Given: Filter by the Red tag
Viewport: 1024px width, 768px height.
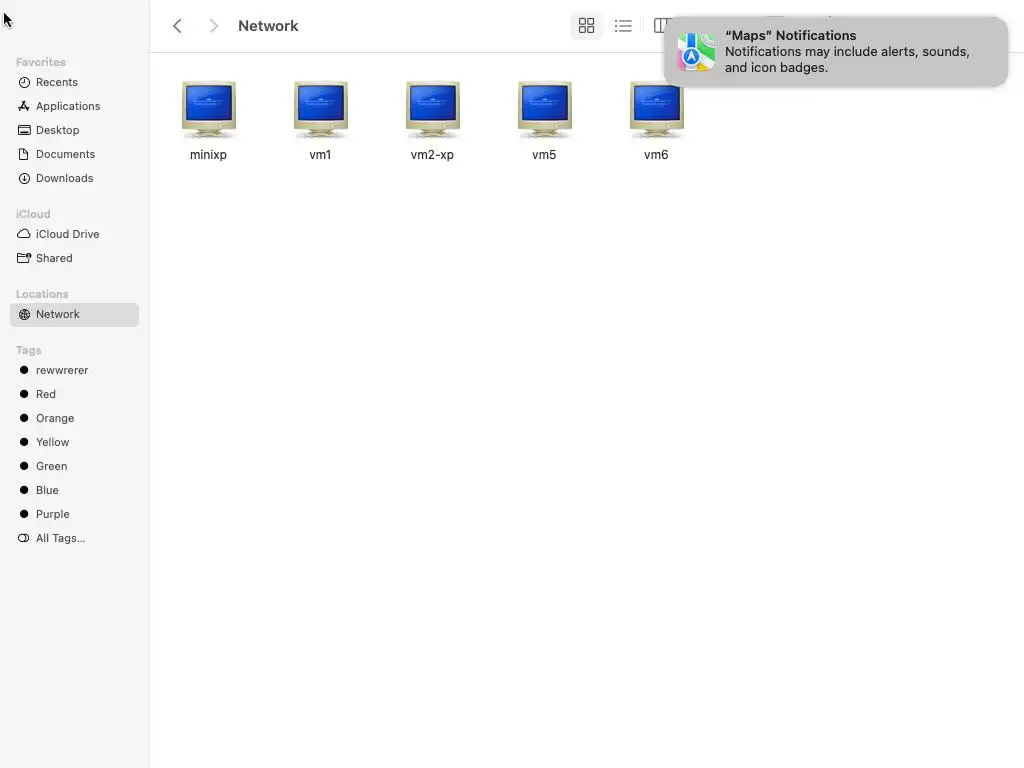Looking at the screenshot, I should 74,394.
